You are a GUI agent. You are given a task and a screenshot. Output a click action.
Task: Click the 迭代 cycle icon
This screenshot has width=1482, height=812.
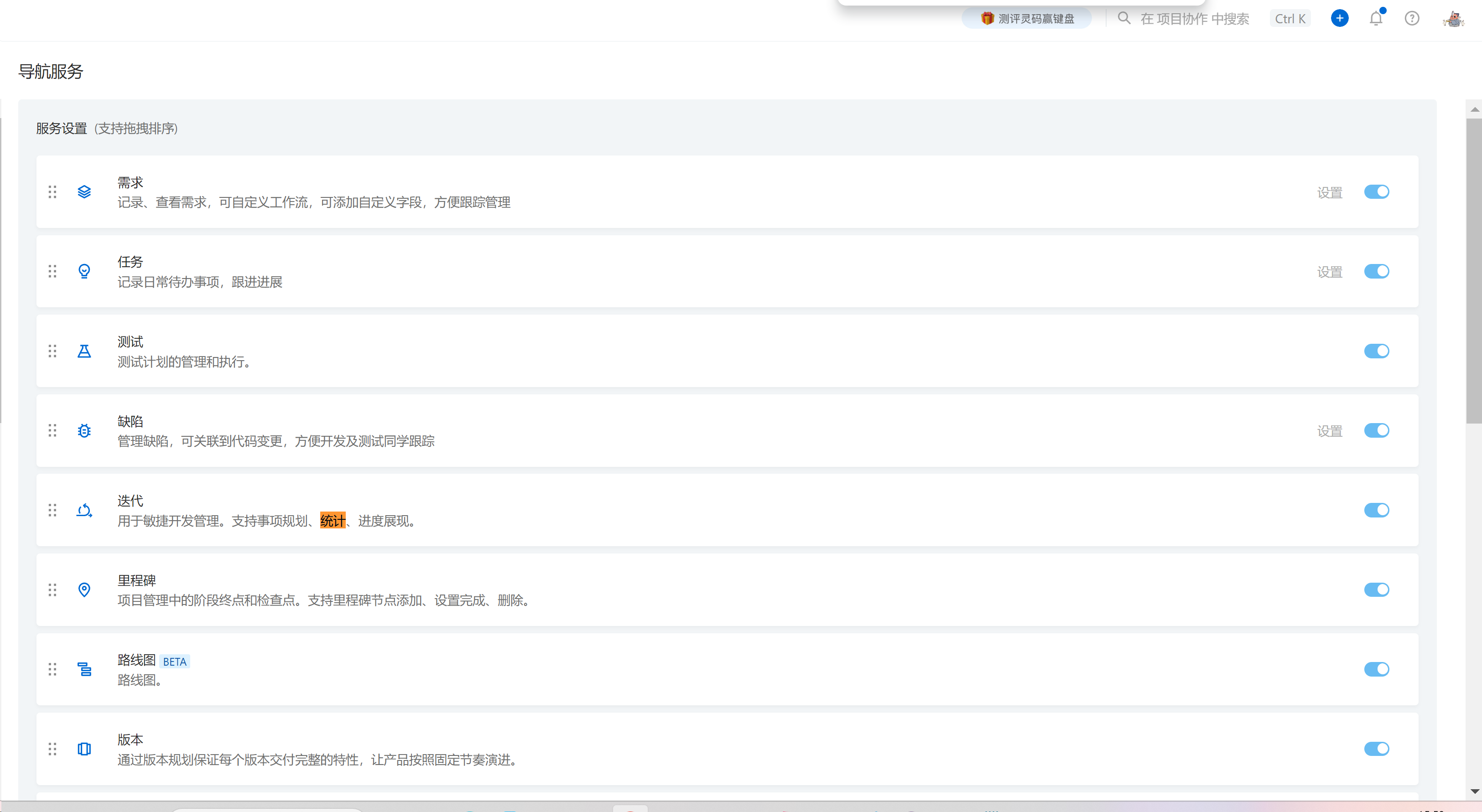coord(84,510)
